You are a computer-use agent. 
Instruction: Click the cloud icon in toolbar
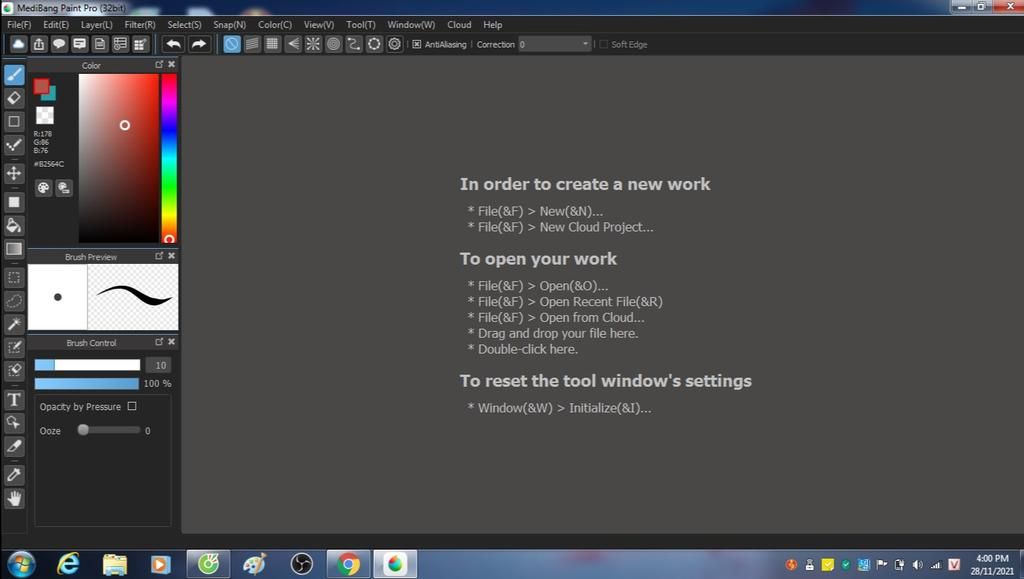18,44
